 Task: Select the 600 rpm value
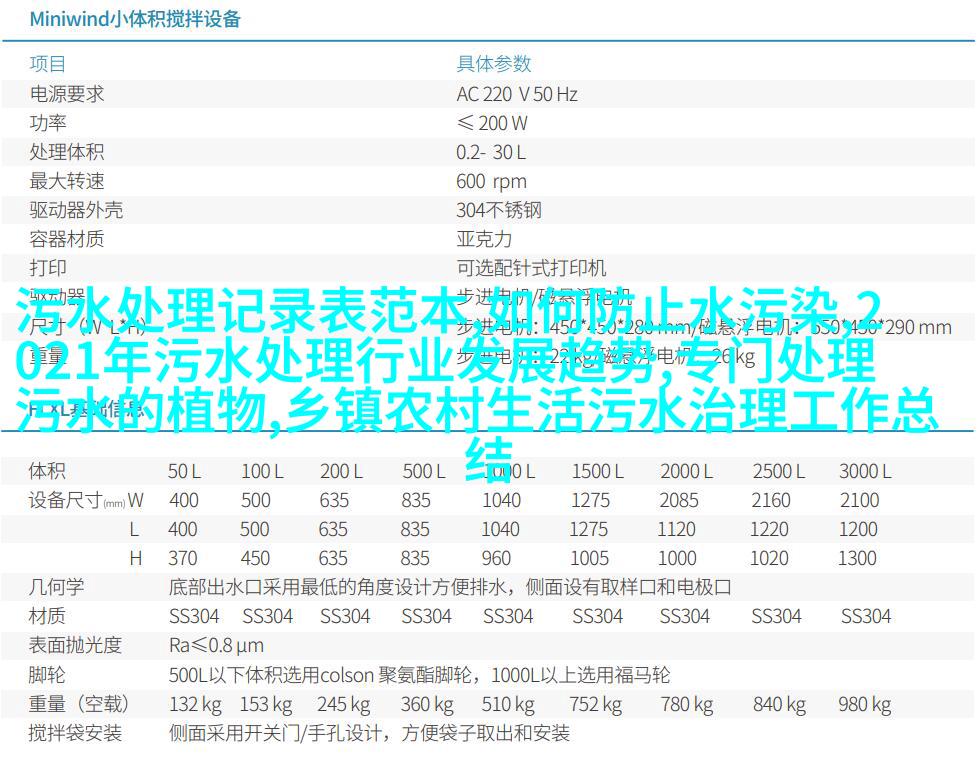[x=491, y=181]
